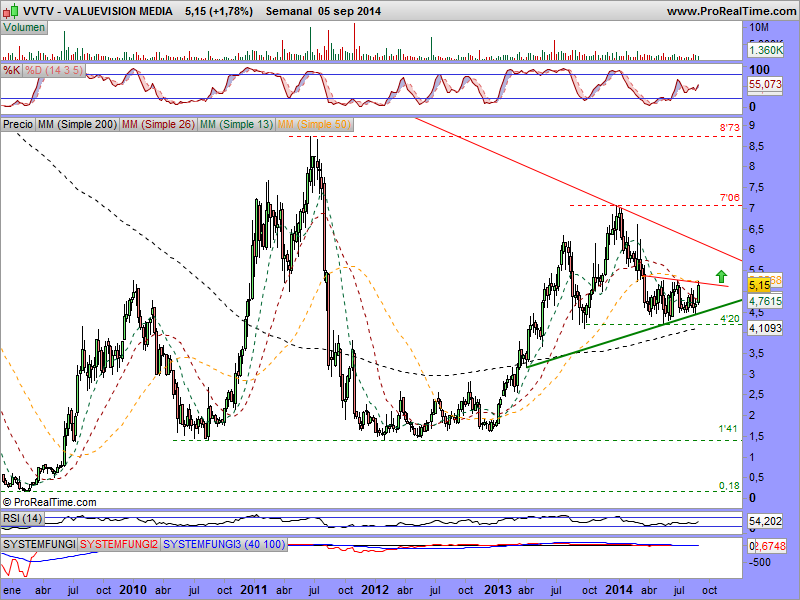Click the 2011 year label on time axis
Viewport: 800px width, 600px height.
254,590
